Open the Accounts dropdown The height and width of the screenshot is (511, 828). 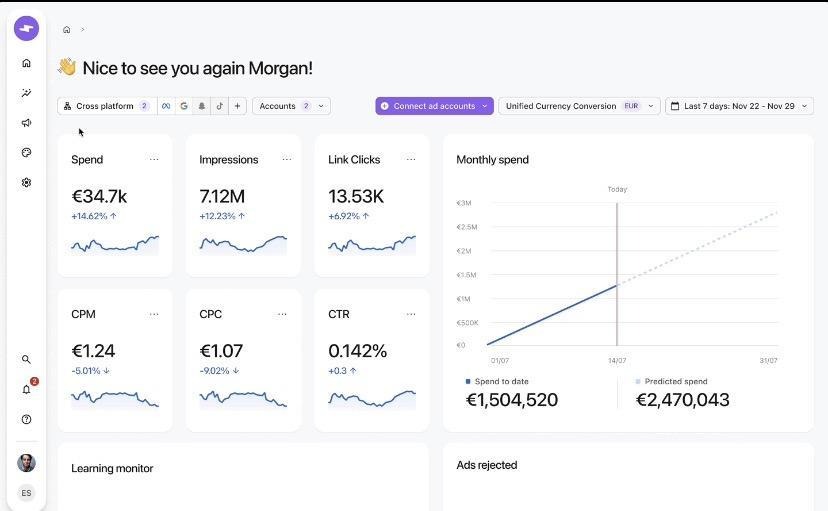tap(291, 106)
